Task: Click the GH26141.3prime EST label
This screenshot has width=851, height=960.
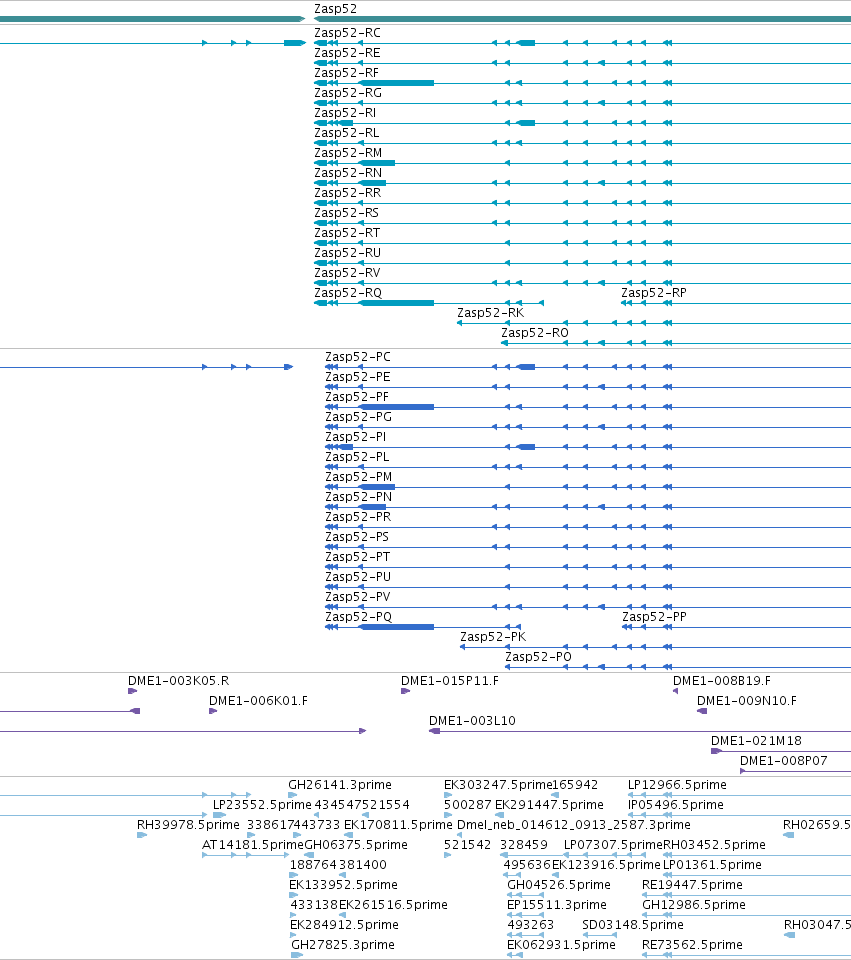Action: tap(340, 785)
